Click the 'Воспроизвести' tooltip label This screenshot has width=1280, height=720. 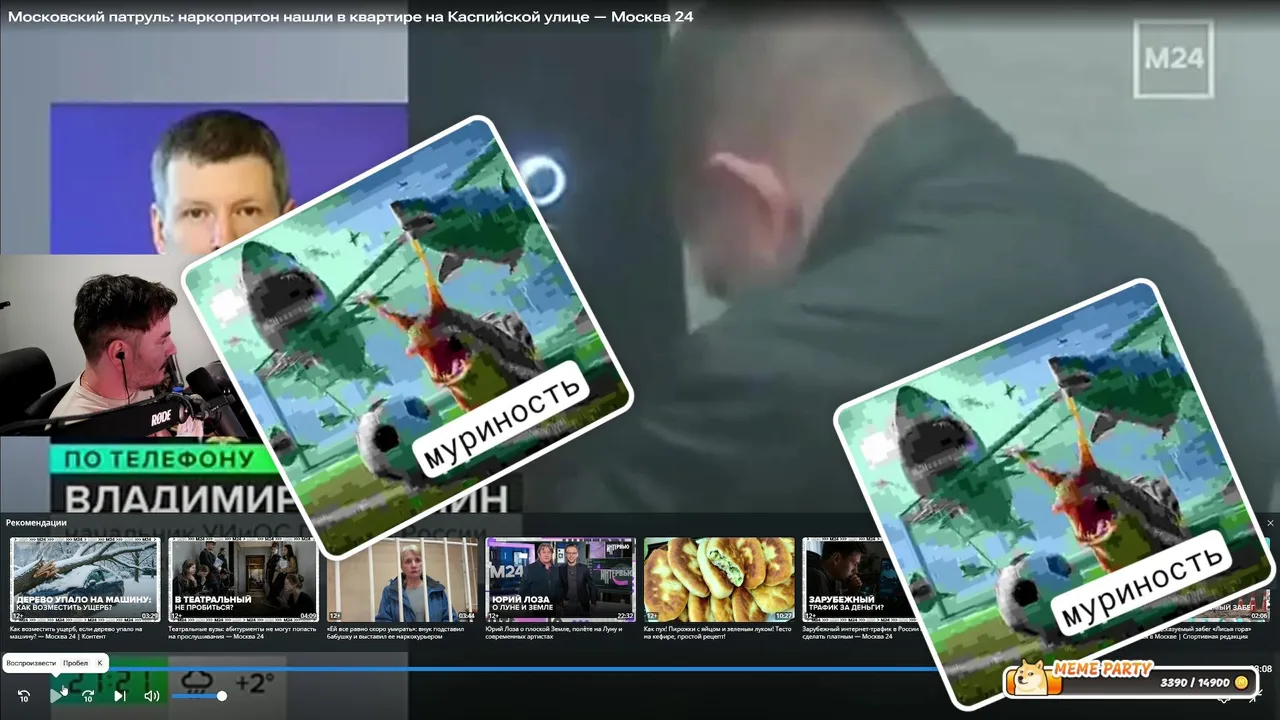tap(31, 663)
